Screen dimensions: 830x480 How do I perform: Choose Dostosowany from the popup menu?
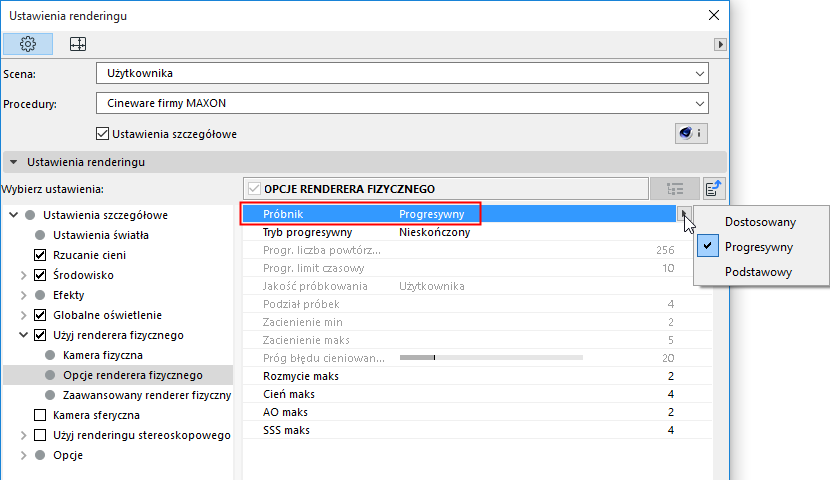tap(761, 222)
